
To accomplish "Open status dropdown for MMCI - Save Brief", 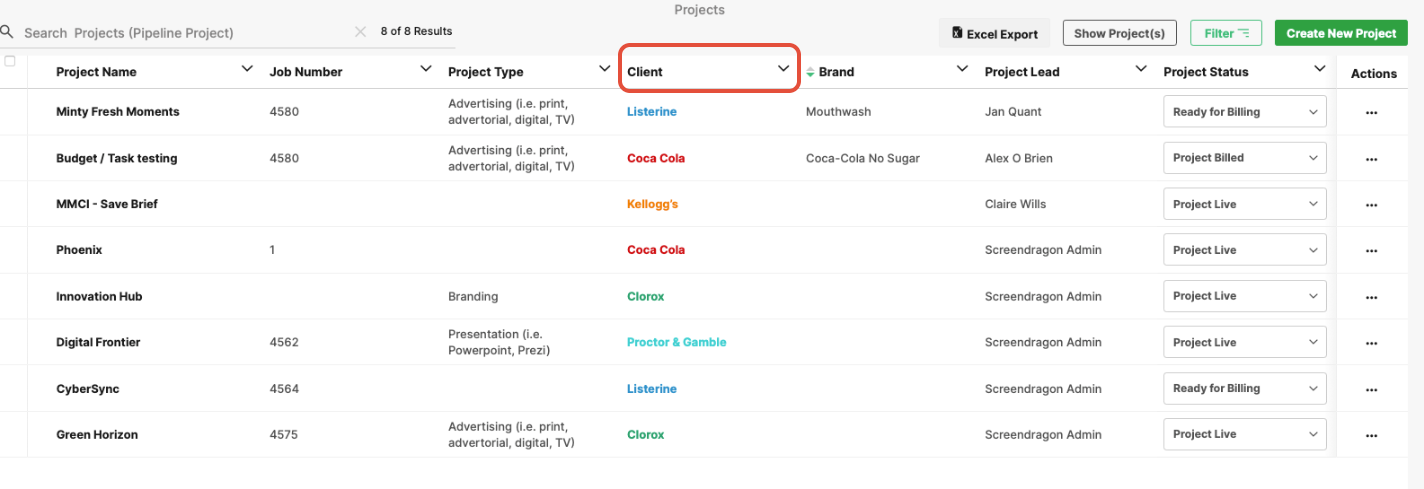I will [x=1245, y=204].
